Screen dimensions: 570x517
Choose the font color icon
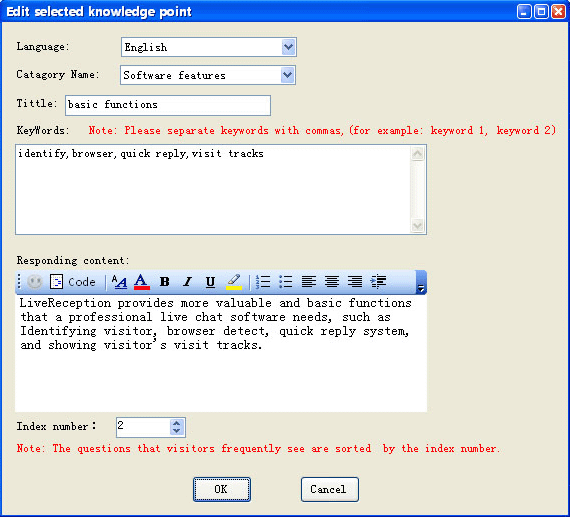142,282
